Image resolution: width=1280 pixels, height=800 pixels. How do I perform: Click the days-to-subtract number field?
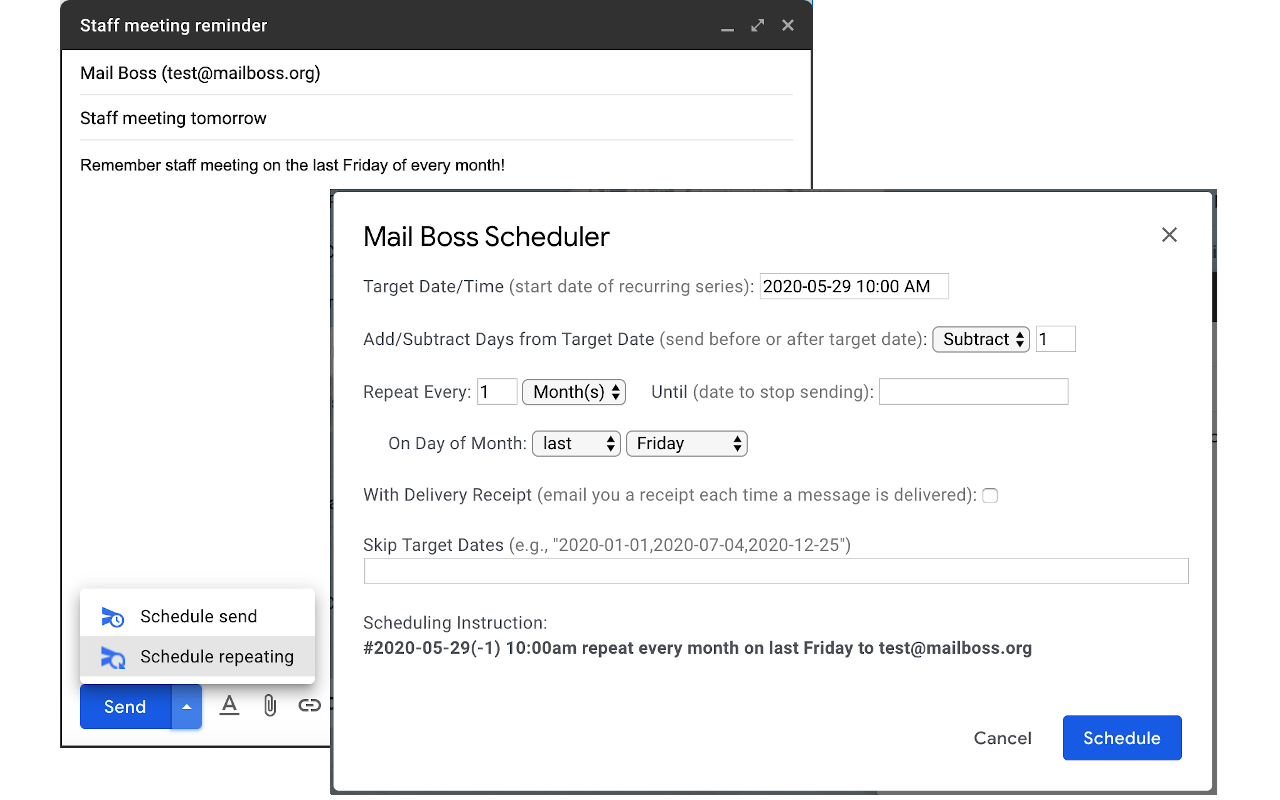point(1056,339)
